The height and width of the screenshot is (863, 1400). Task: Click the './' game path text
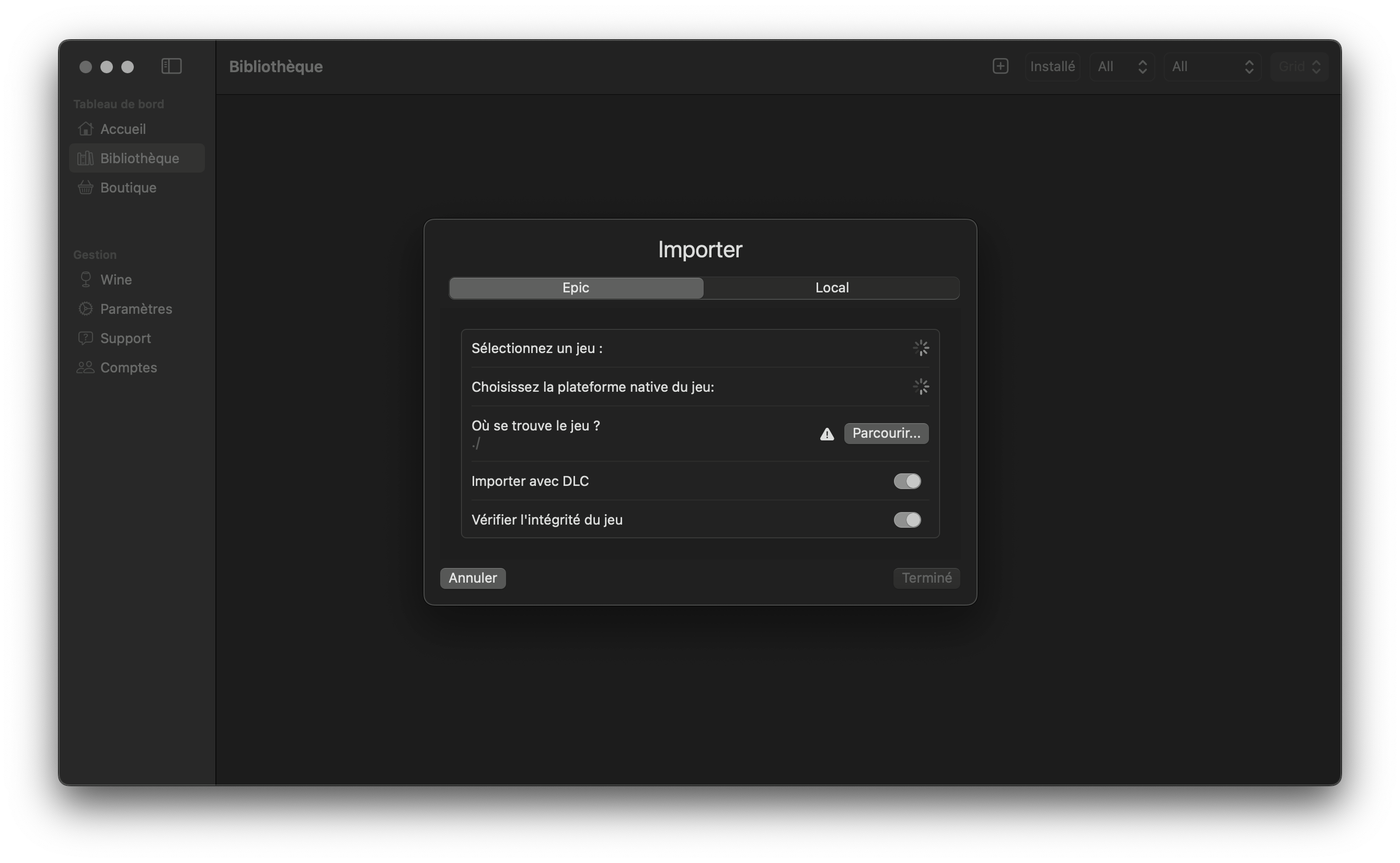[476, 444]
